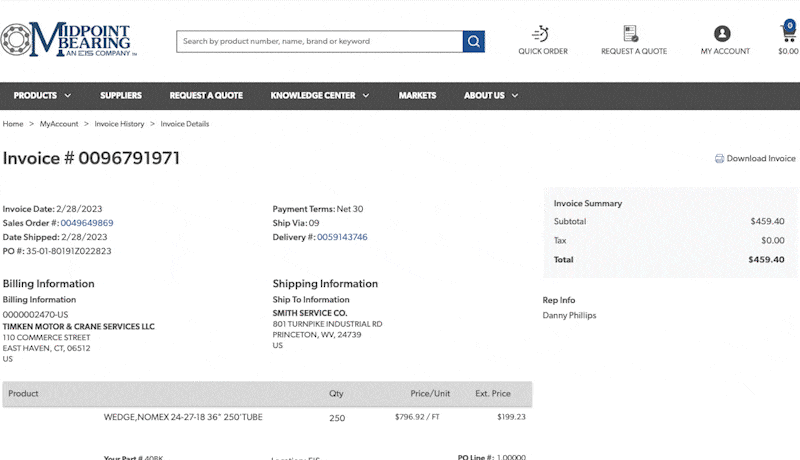This screenshot has height=460, width=800.
Task: Click the Ext. Price column header
Action: 493,394
